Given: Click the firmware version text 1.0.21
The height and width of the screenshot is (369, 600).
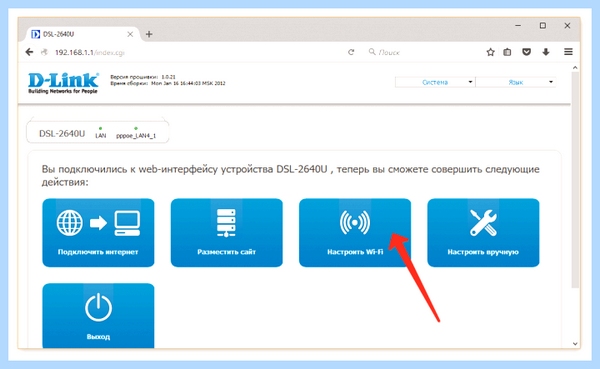Looking at the screenshot, I should pos(168,77).
